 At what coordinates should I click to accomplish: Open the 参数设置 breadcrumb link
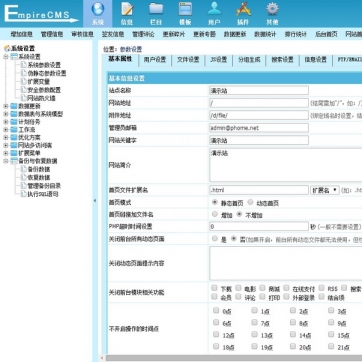click(x=131, y=49)
